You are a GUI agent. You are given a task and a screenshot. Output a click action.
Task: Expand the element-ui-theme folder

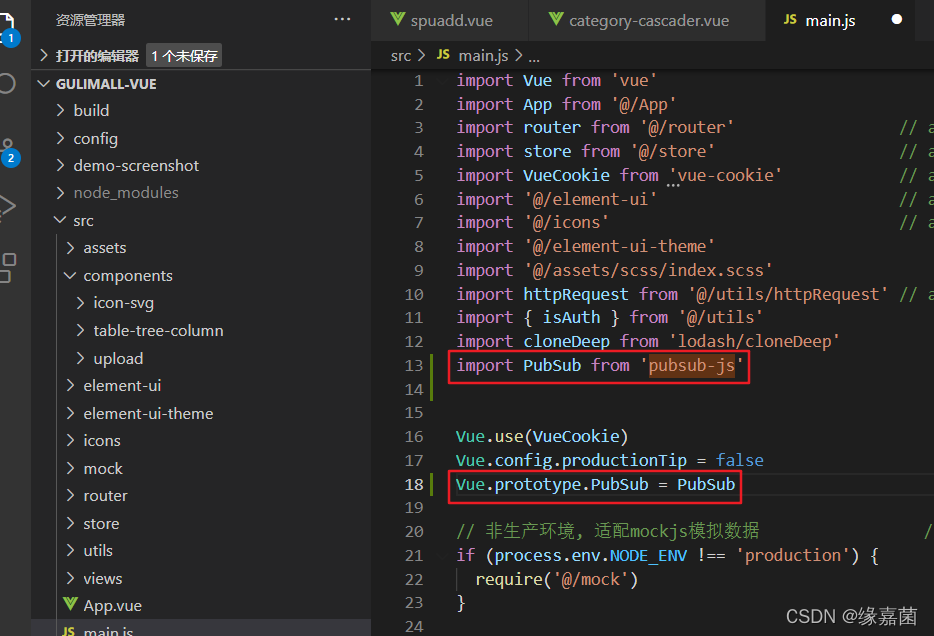click(70, 413)
